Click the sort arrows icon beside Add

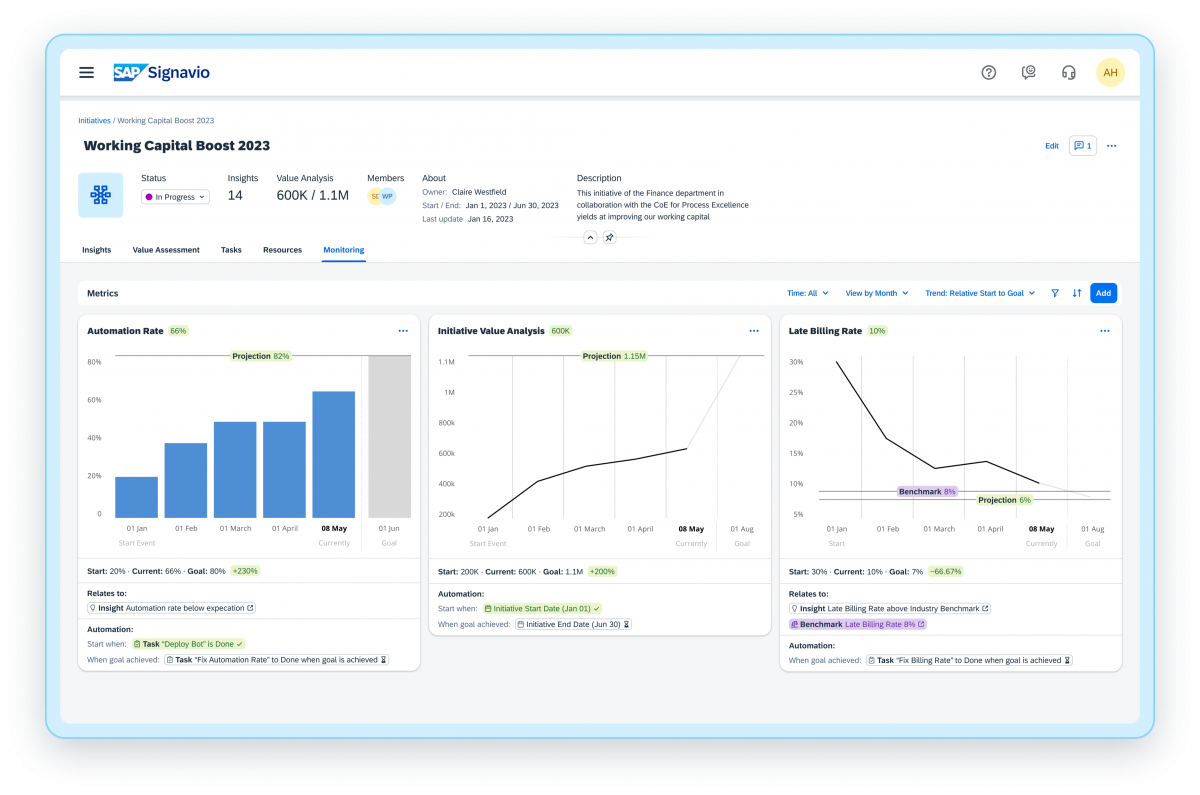click(x=1076, y=293)
